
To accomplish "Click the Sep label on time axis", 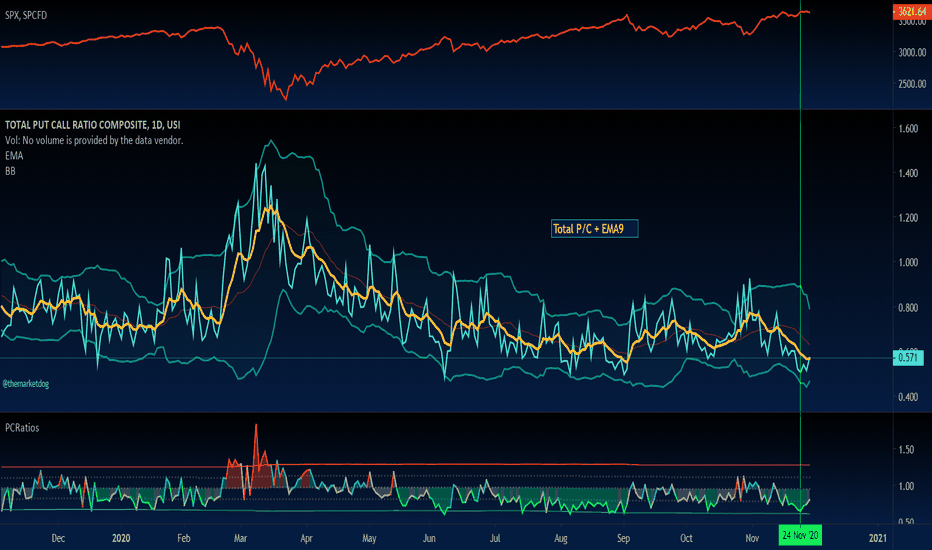I will pos(623,539).
